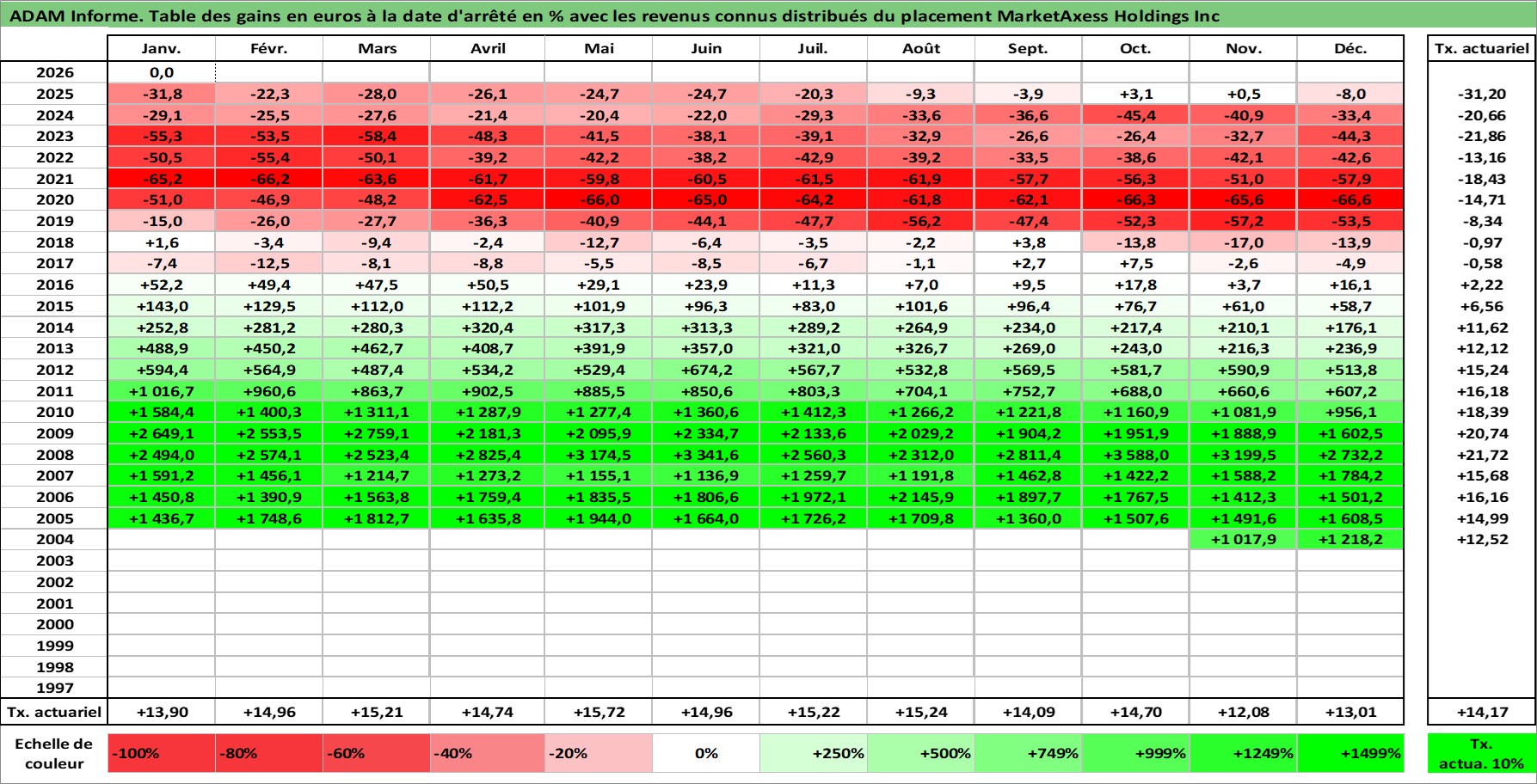Select the 2008 row label
The height and width of the screenshot is (784, 1537).
(54, 455)
